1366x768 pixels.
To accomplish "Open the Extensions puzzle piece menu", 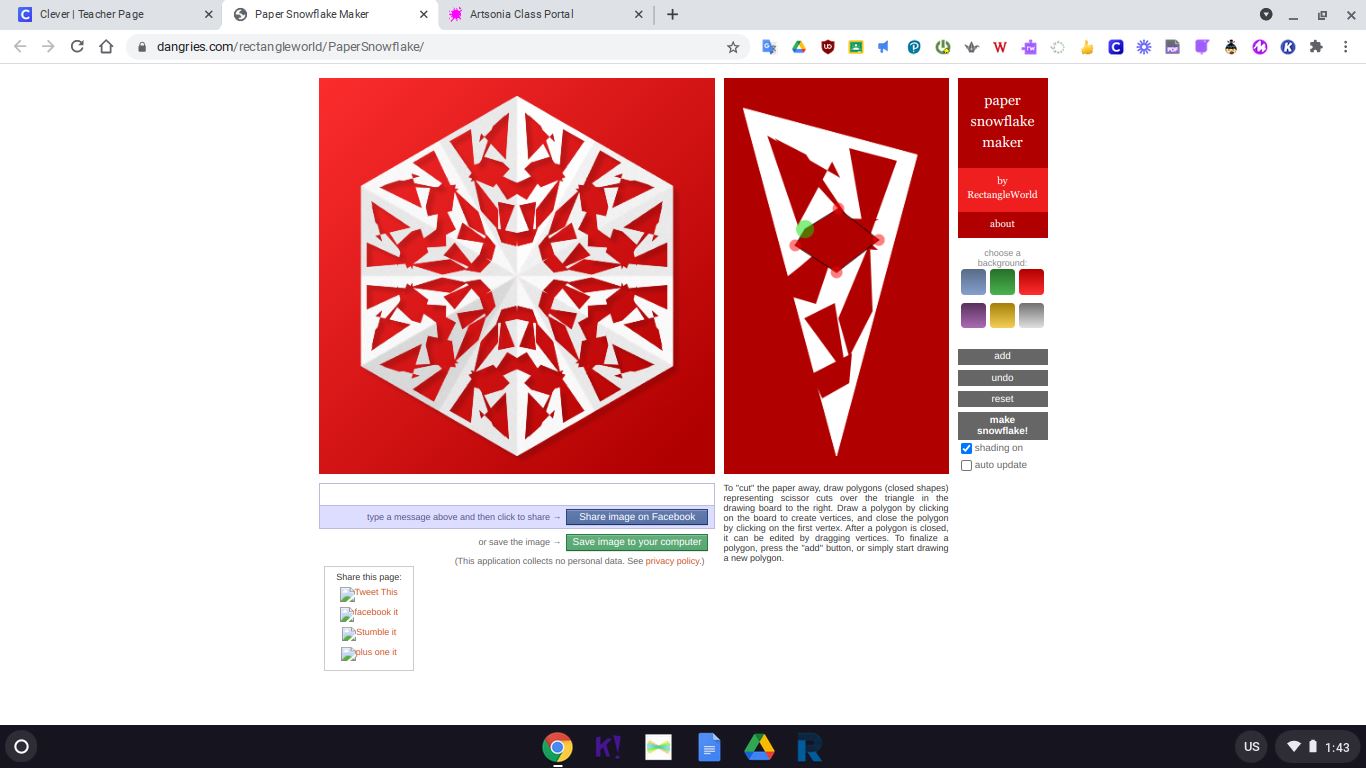I will point(1316,47).
